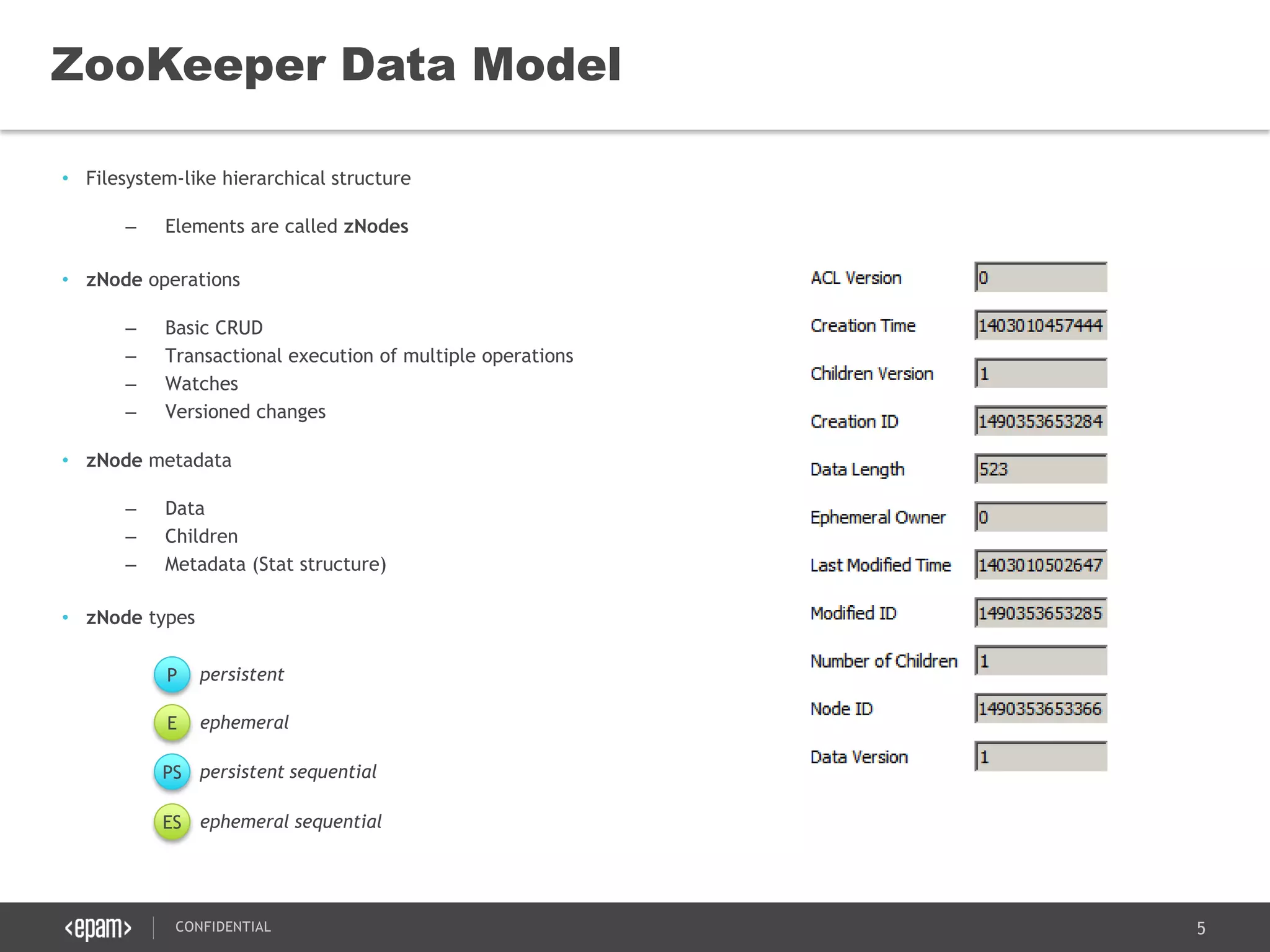Click the Data Version field
The height and width of the screenshot is (952, 1270).
(x=1041, y=757)
